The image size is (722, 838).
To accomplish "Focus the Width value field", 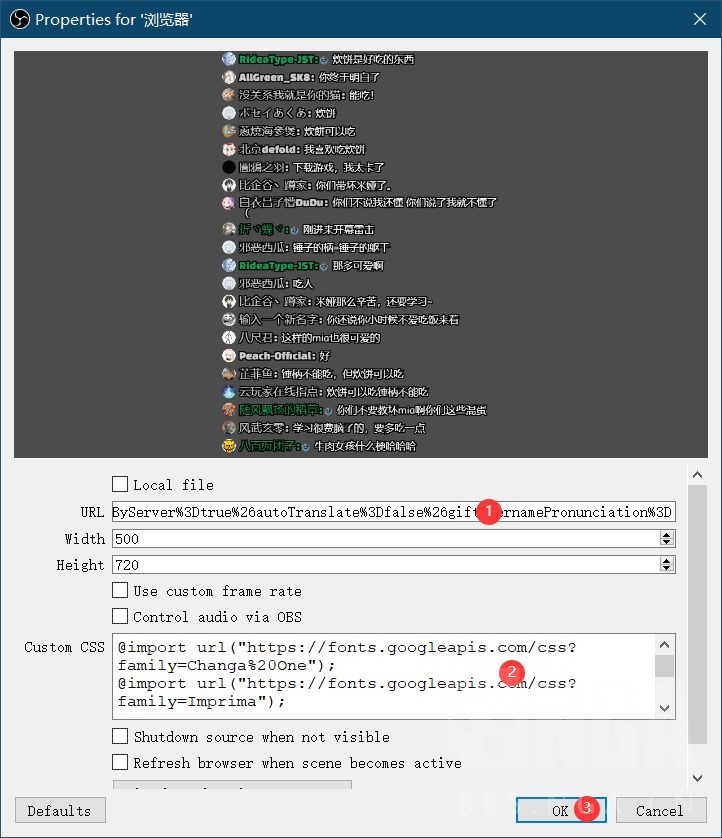I will [x=386, y=539].
